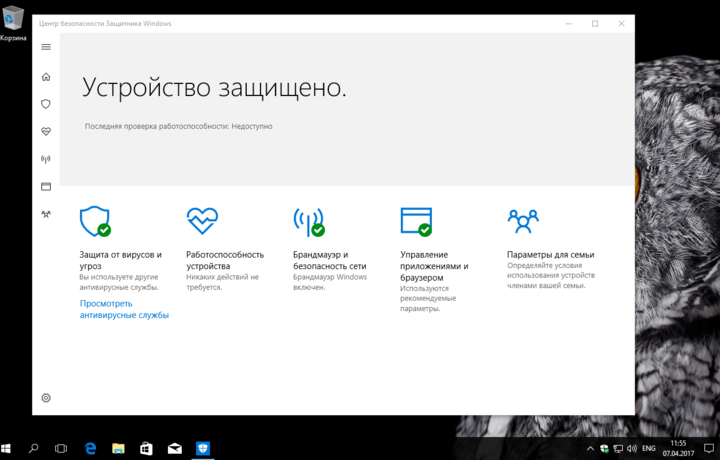This screenshot has width=720, height=460.
Task: Go to Home in the sidebar
Action: (x=46, y=77)
